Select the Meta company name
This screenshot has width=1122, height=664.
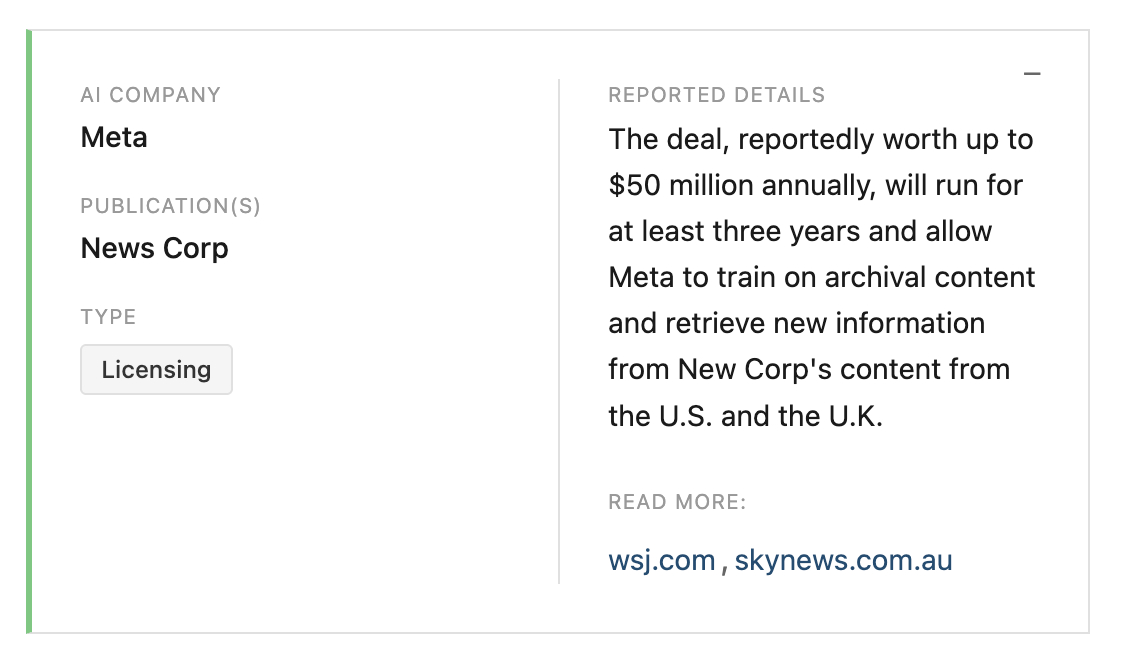coord(114,137)
